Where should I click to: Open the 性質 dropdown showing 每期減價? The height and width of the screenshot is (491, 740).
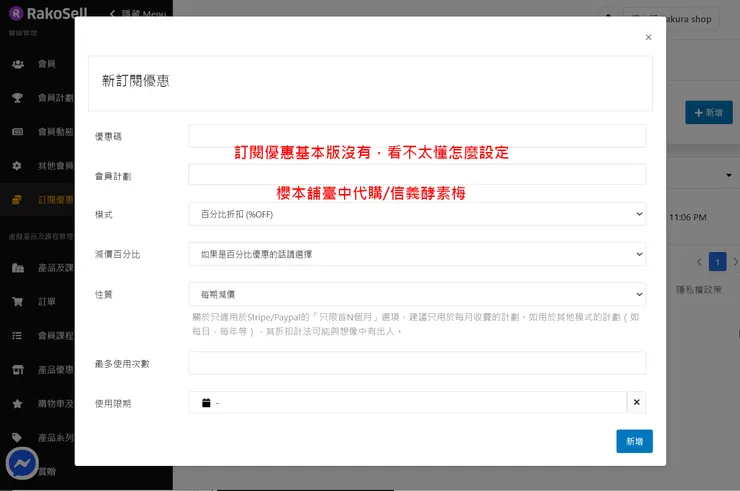coord(417,294)
